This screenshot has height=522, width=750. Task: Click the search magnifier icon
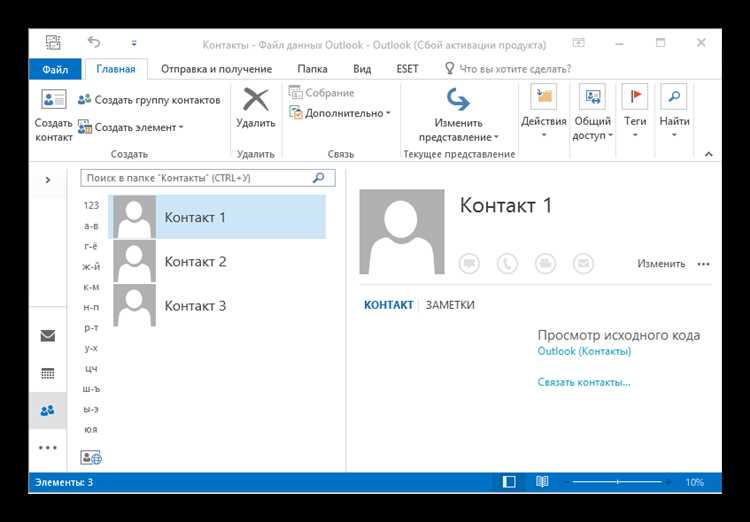click(319, 178)
